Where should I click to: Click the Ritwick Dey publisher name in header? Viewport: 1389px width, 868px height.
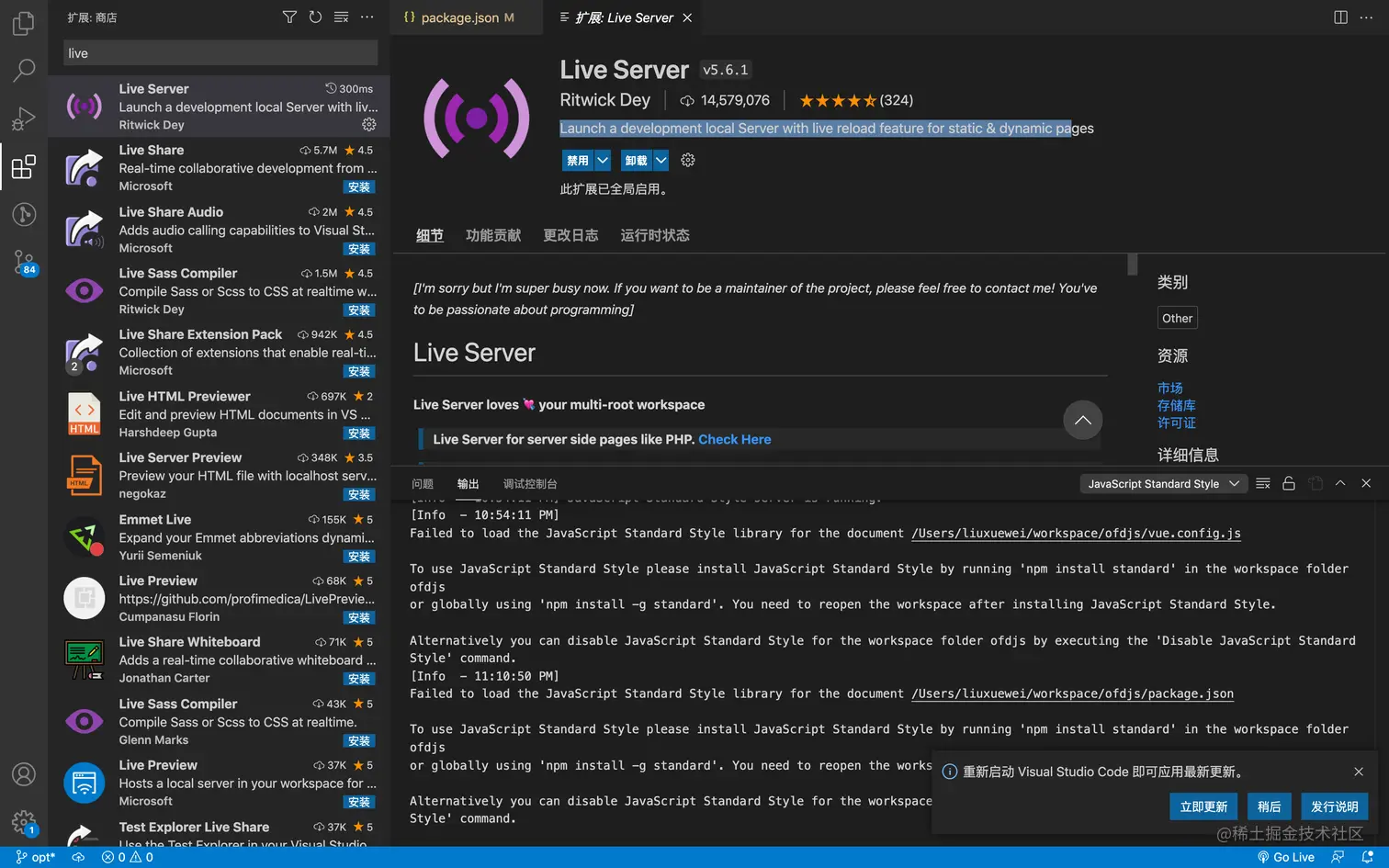click(x=605, y=100)
